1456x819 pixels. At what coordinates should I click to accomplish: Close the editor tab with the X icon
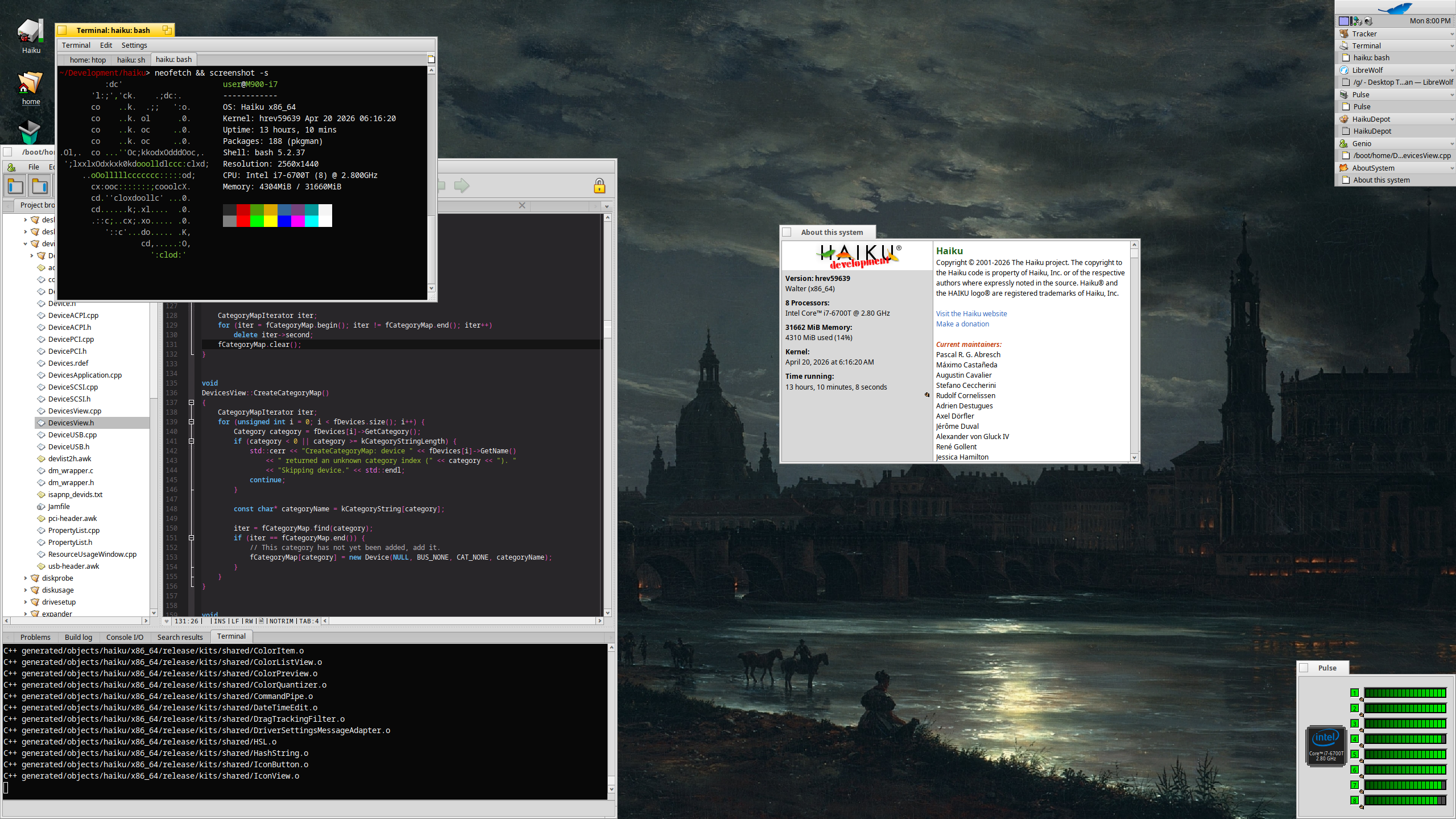click(522, 205)
